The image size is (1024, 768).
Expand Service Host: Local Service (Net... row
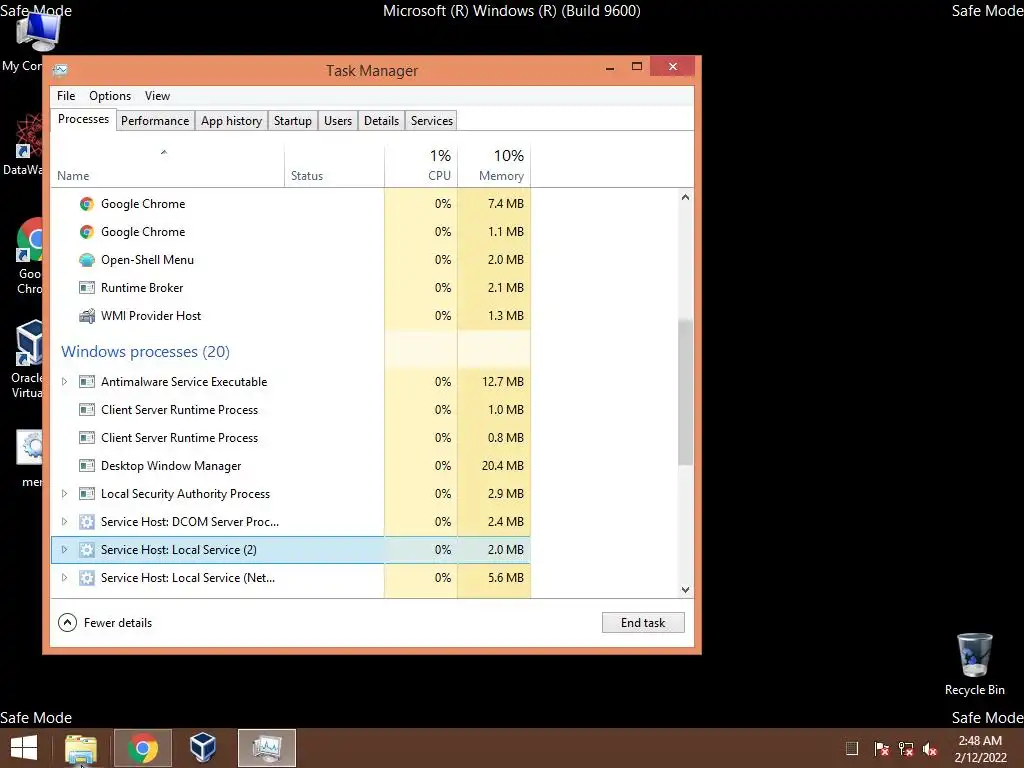point(64,578)
